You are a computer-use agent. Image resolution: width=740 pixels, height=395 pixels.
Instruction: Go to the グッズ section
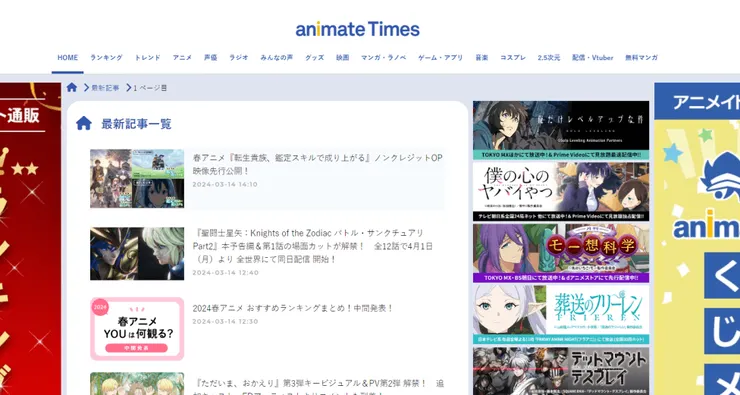tap(314, 58)
